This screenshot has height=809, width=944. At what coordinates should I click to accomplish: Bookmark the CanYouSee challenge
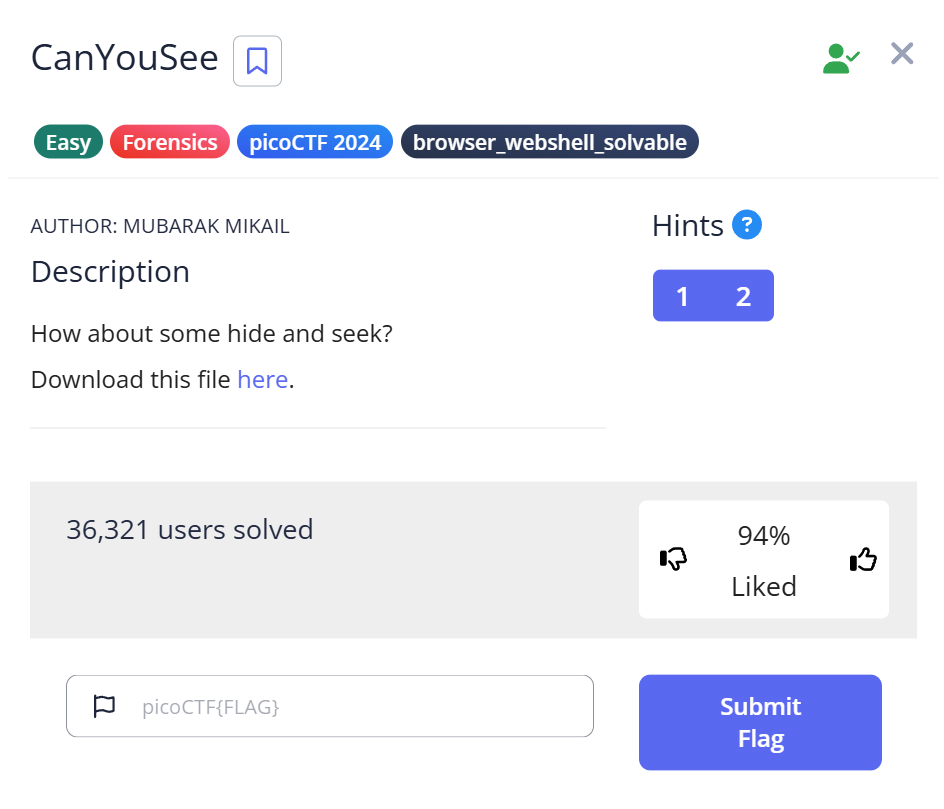[257, 61]
